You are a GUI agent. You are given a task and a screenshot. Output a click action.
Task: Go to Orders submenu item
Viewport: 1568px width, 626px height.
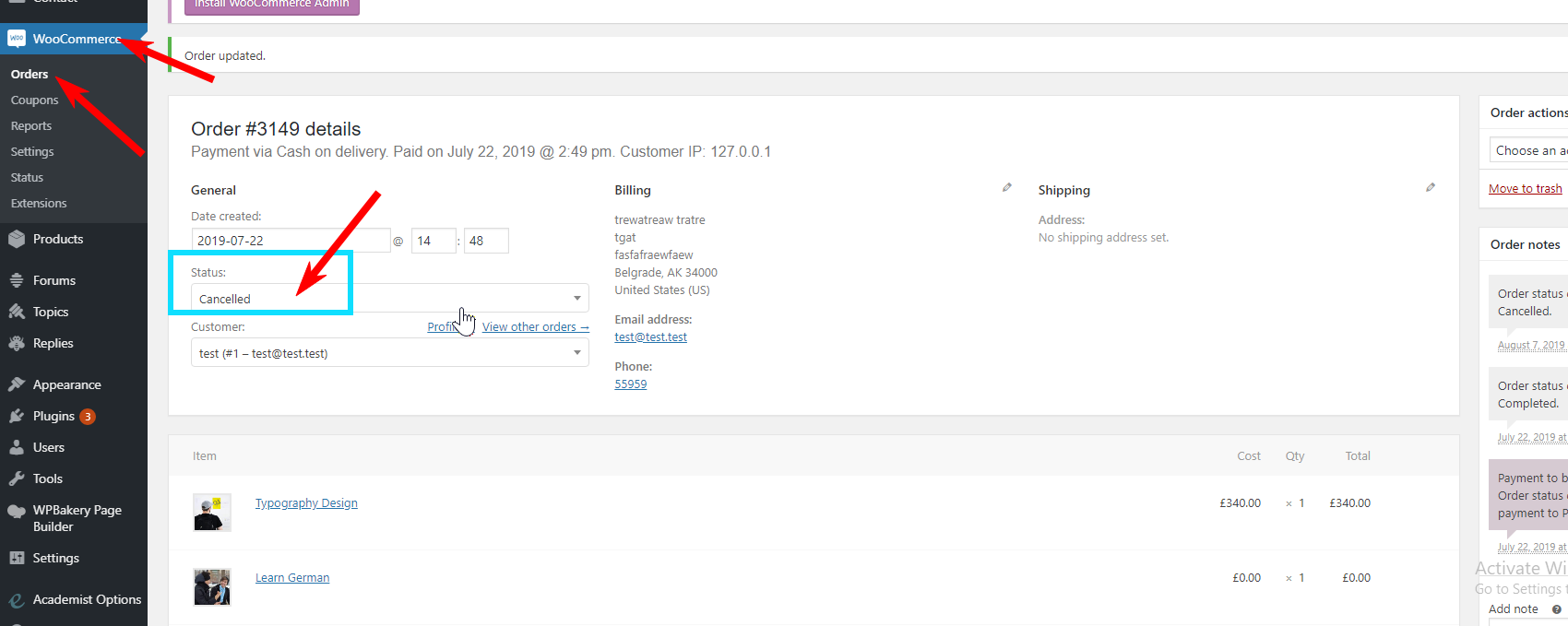click(x=30, y=74)
